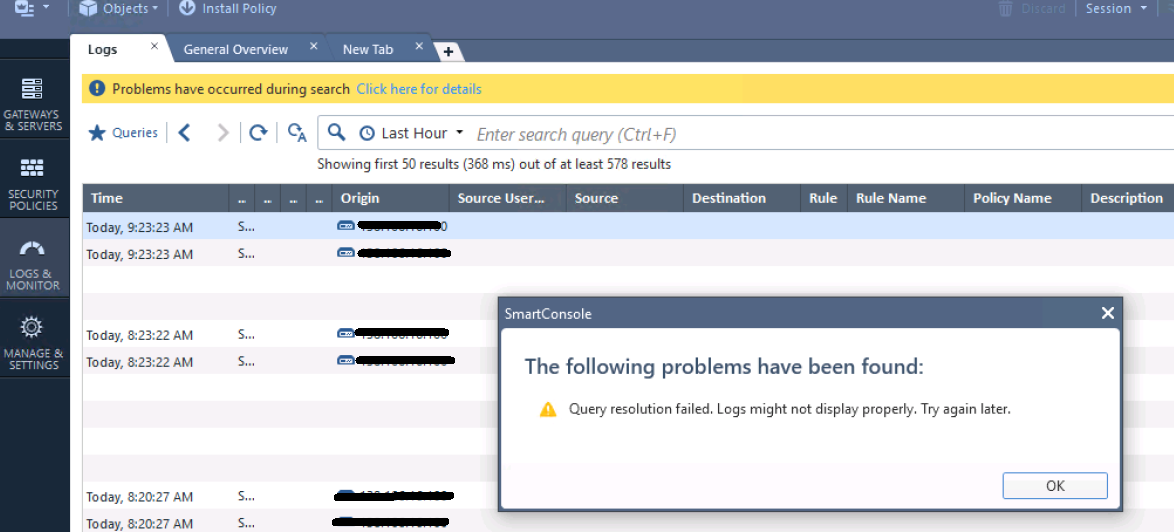The width and height of the screenshot is (1174, 532).
Task: Open Manage & Settings view
Action: (33, 344)
